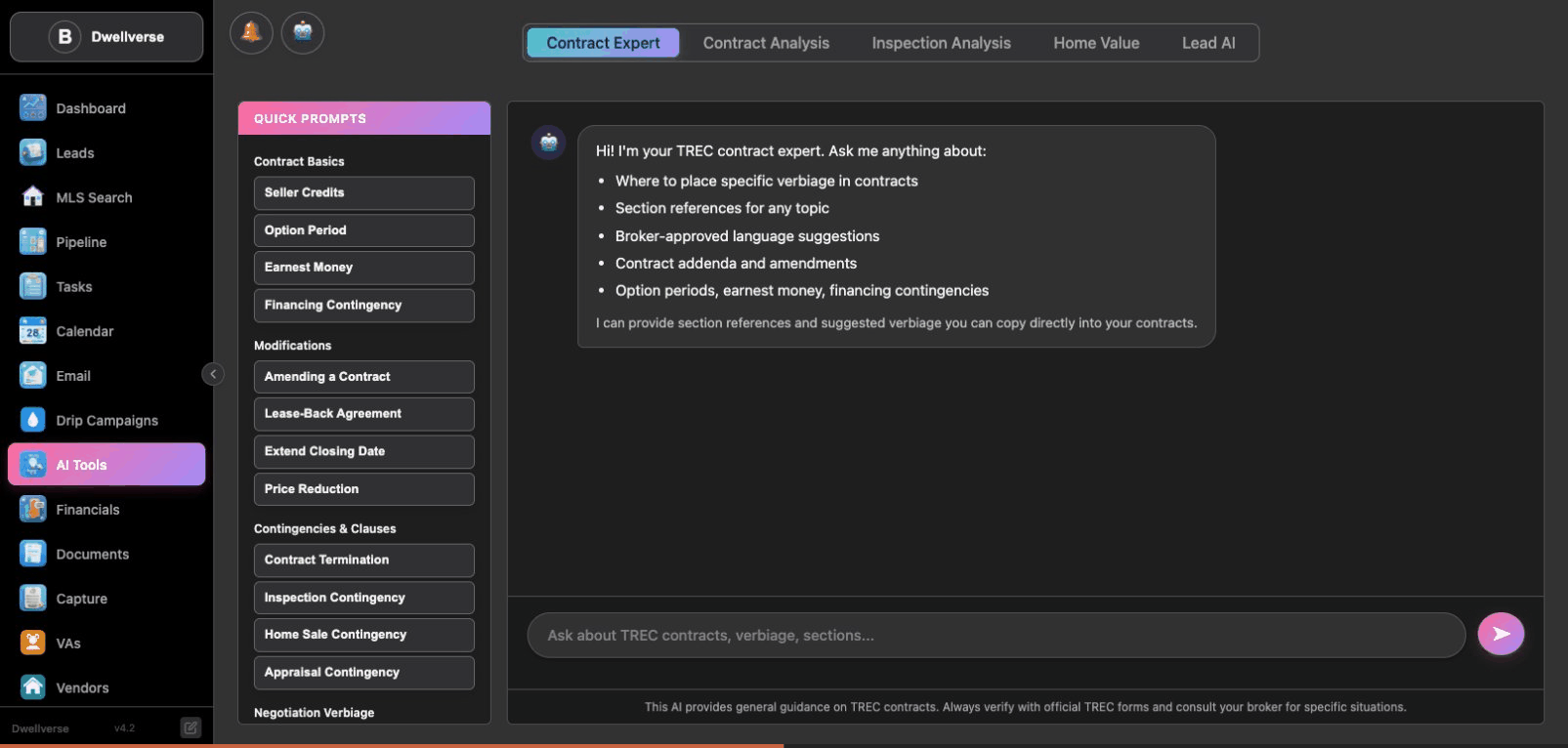Open the Home Value tab
Viewport: 1568px width, 748px height.
coord(1096,43)
